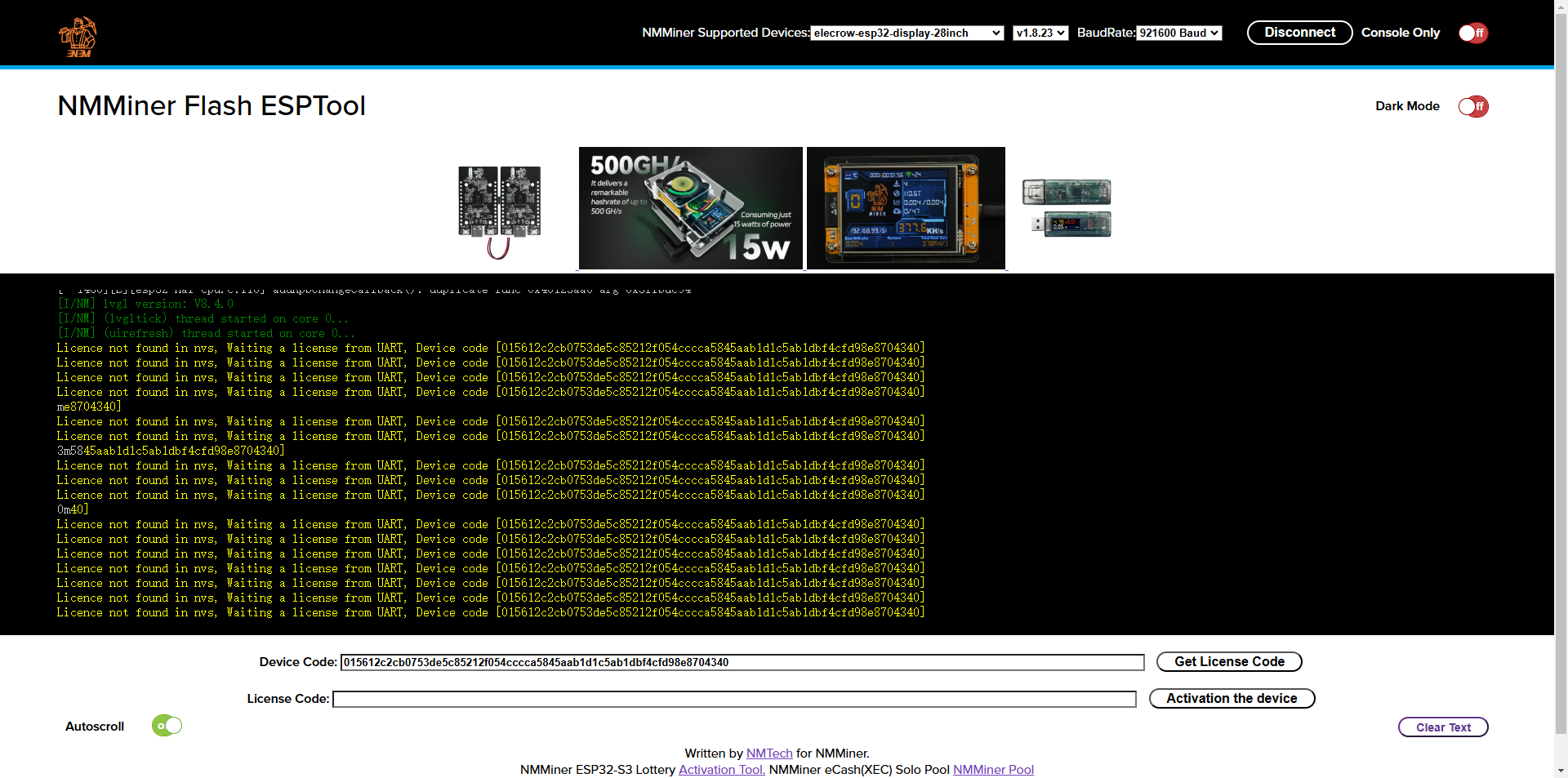The width and height of the screenshot is (1568, 778).
Task: Follow the Activation Tool link
Action: pyautogui.click(x=721, y=770)
